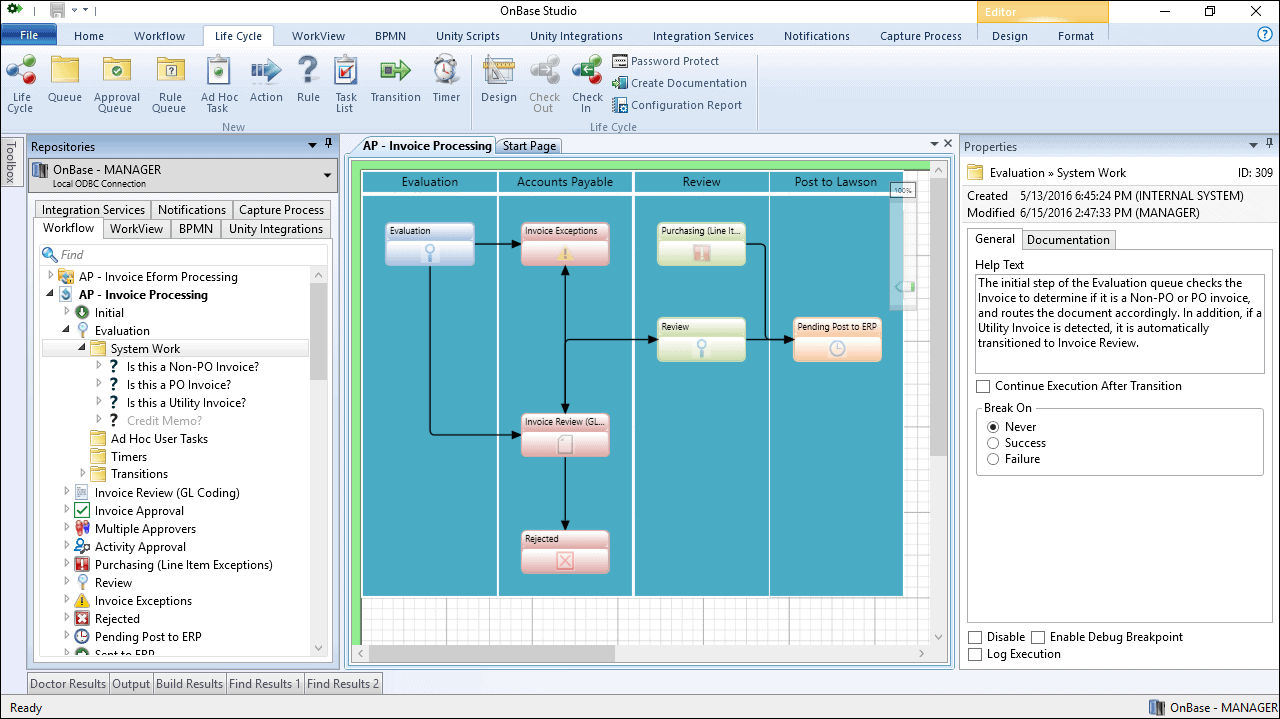
Task: Add a new Queue from ribbon
Action: (65, 80)
